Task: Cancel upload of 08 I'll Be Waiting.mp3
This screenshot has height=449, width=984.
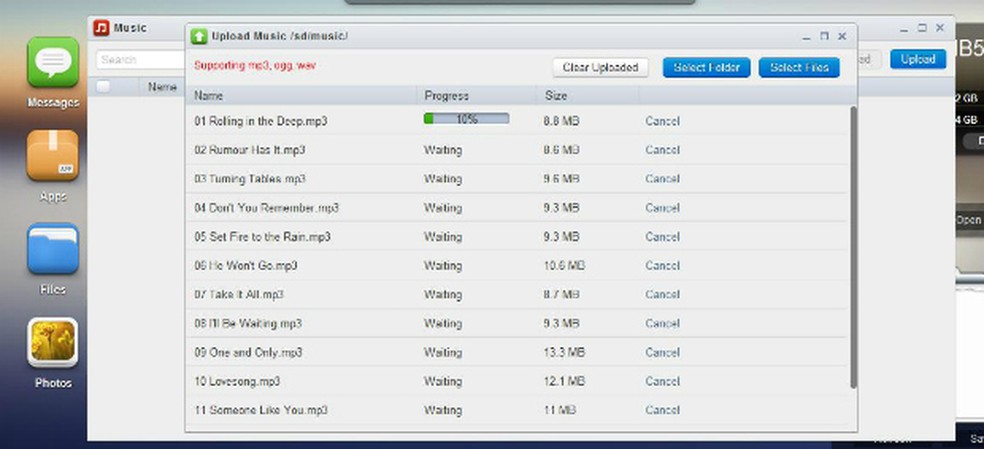Action: point(662,323)
